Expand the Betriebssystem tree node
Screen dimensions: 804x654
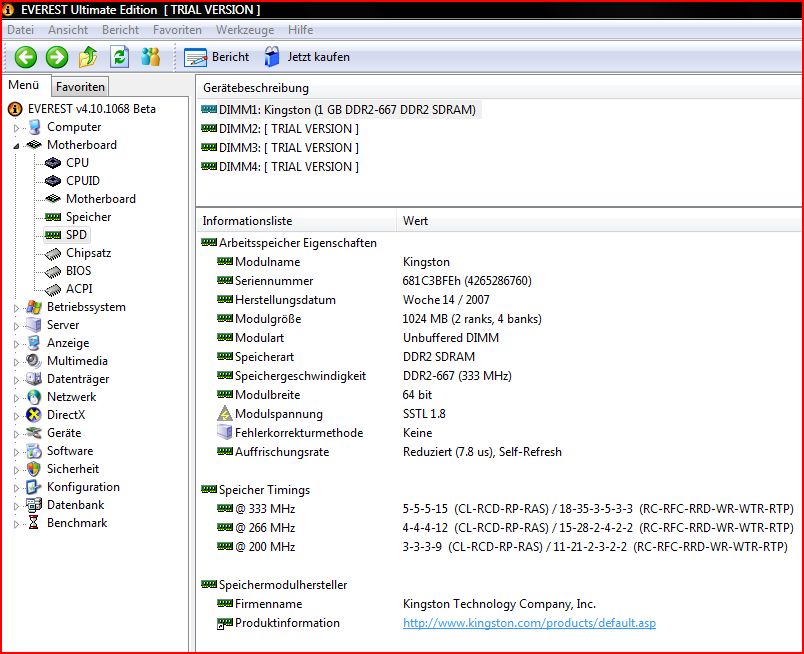(x=16, y=308)
